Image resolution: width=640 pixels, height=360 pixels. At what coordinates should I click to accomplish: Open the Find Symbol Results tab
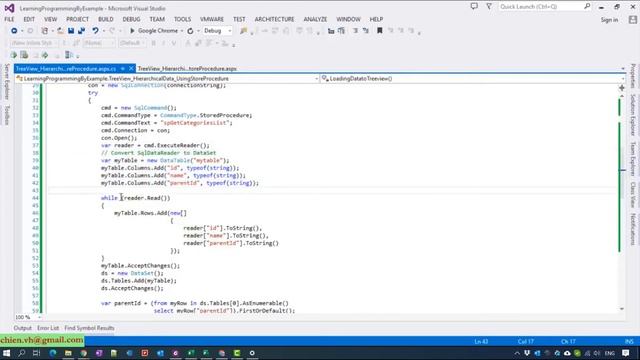pyautogui.click(x=89, y=328)
